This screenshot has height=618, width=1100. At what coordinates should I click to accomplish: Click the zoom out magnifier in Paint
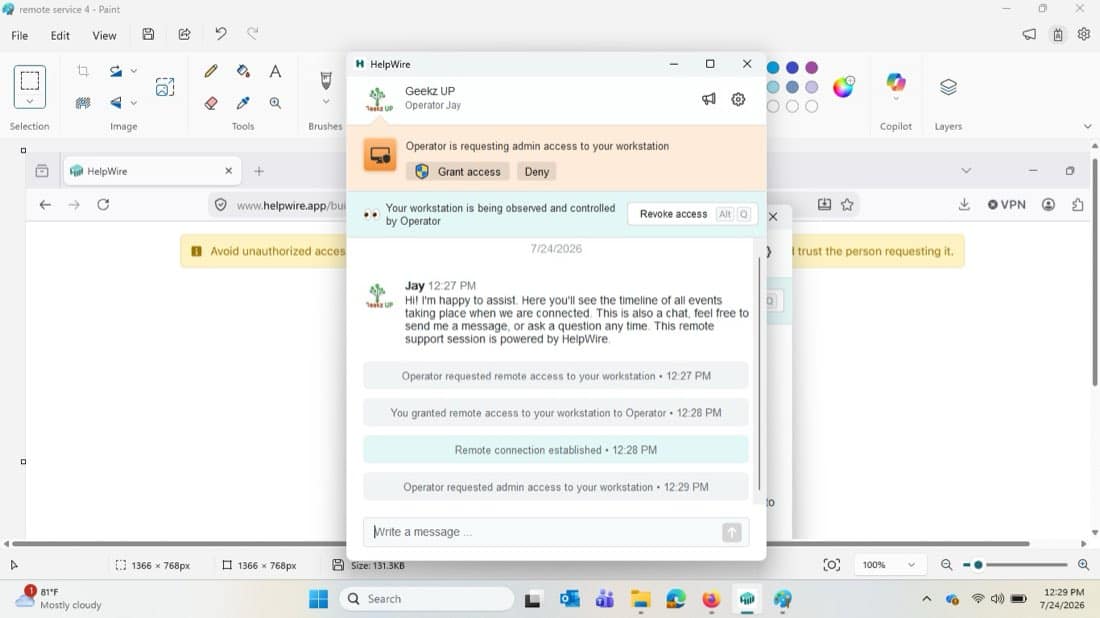click(946, 565)
